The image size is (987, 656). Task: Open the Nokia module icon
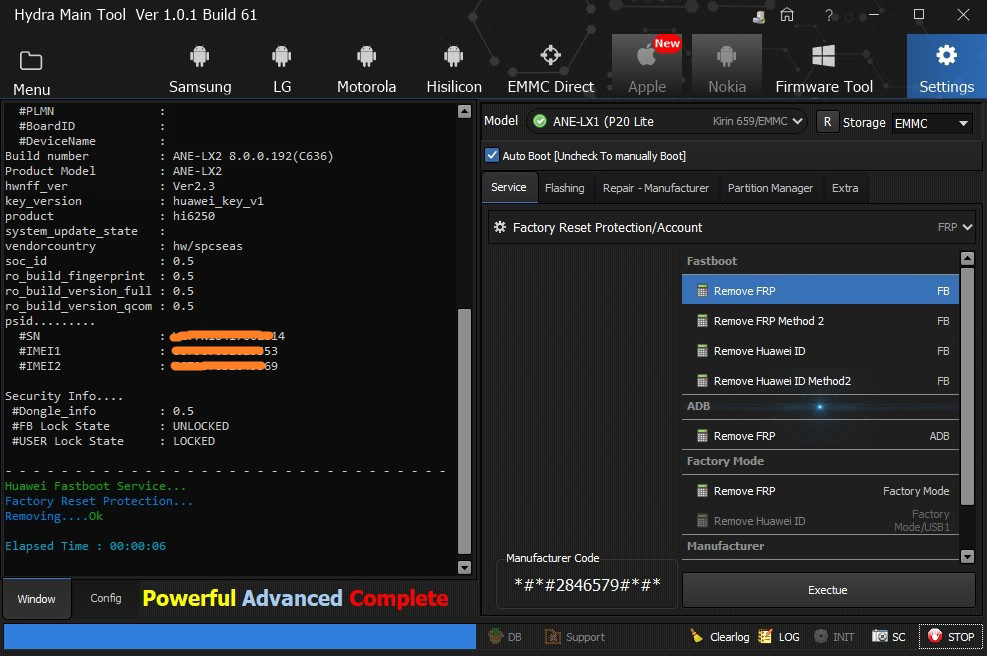(x=726, y=57)
